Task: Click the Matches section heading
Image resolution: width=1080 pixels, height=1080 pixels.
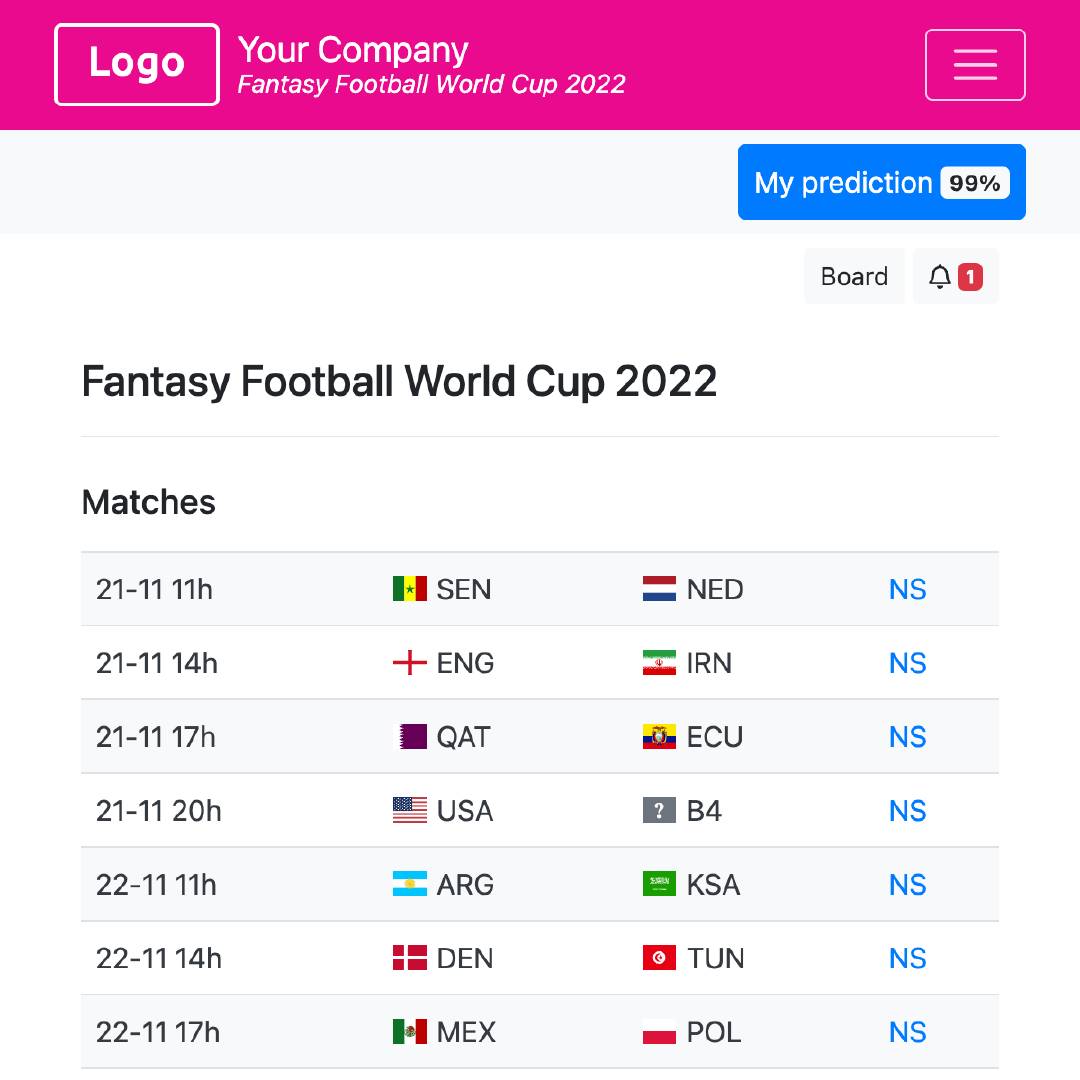Action: [x=148, y=502]
